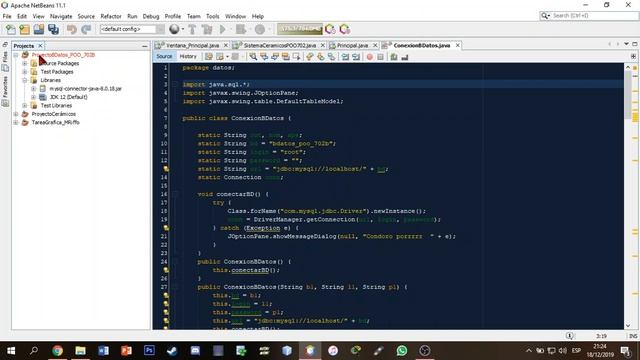Screen dimensions: 640x360
Task: Click the New File toolbar icon
Action: pyautogui.click(x=10, y=29)
